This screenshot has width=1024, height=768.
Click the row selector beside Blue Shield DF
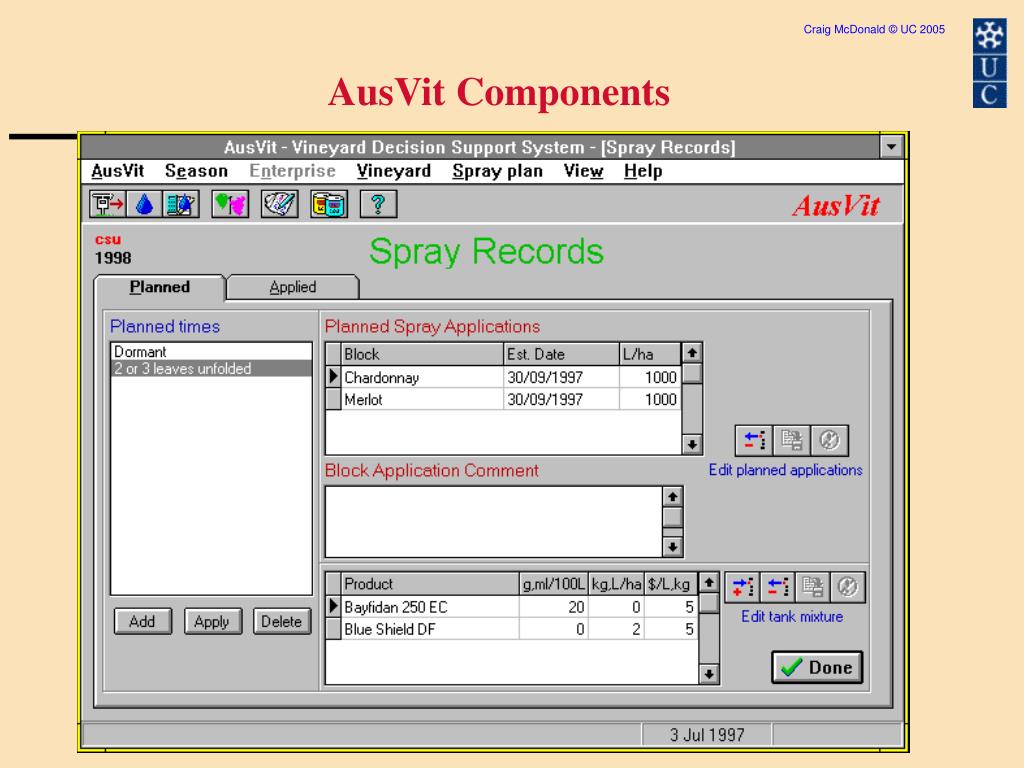pos(333,629)
